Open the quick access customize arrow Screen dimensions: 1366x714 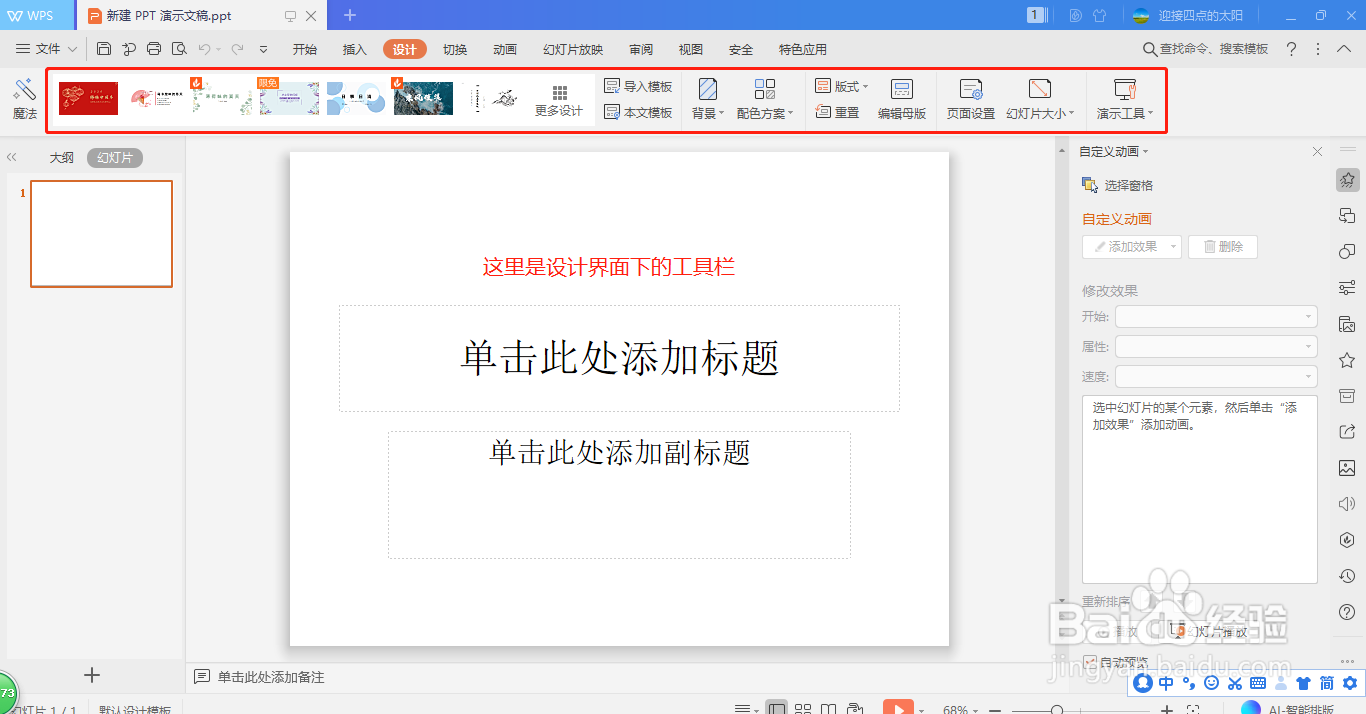click(263, 49)
